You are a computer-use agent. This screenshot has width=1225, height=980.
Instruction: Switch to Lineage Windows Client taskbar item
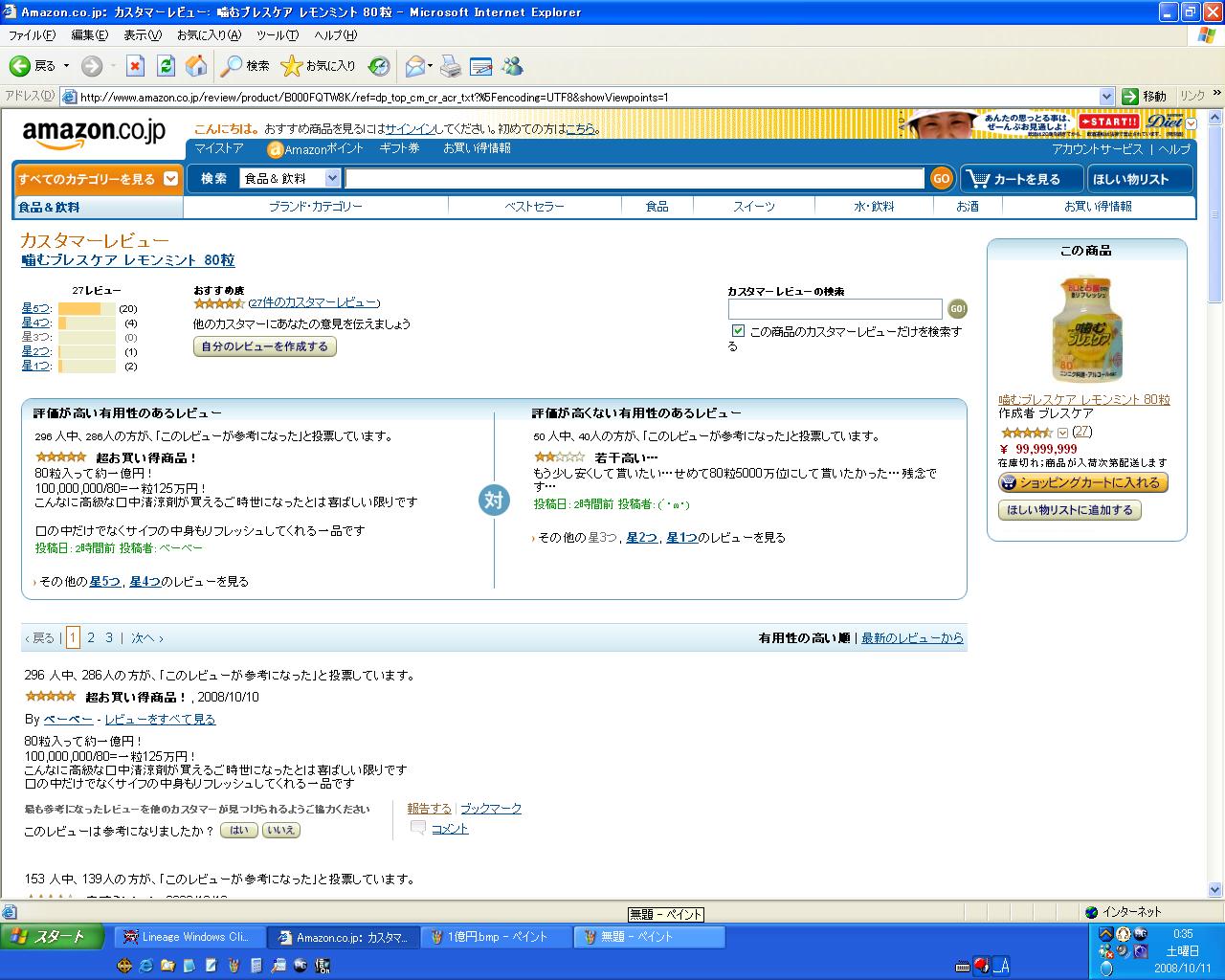pyautogui.click(x=189, y=937)
